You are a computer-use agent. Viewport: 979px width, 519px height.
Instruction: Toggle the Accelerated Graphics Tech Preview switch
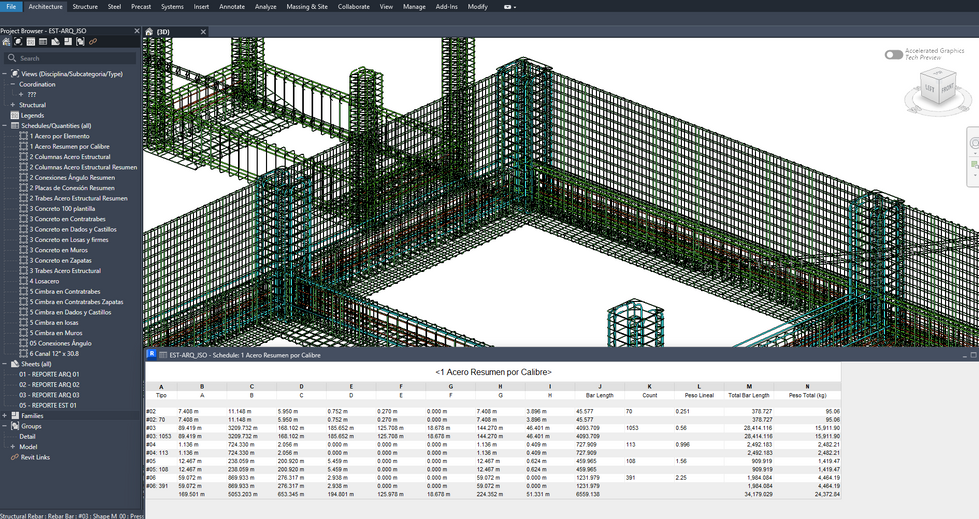coord(893,54)
